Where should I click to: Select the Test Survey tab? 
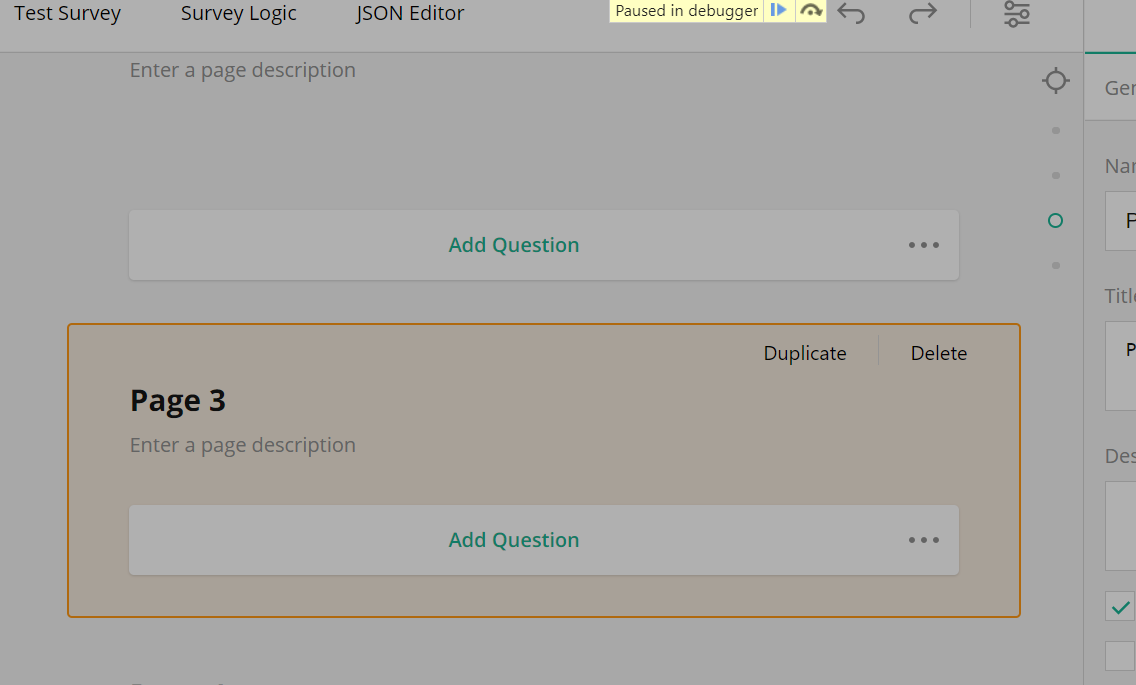(66, 13)
